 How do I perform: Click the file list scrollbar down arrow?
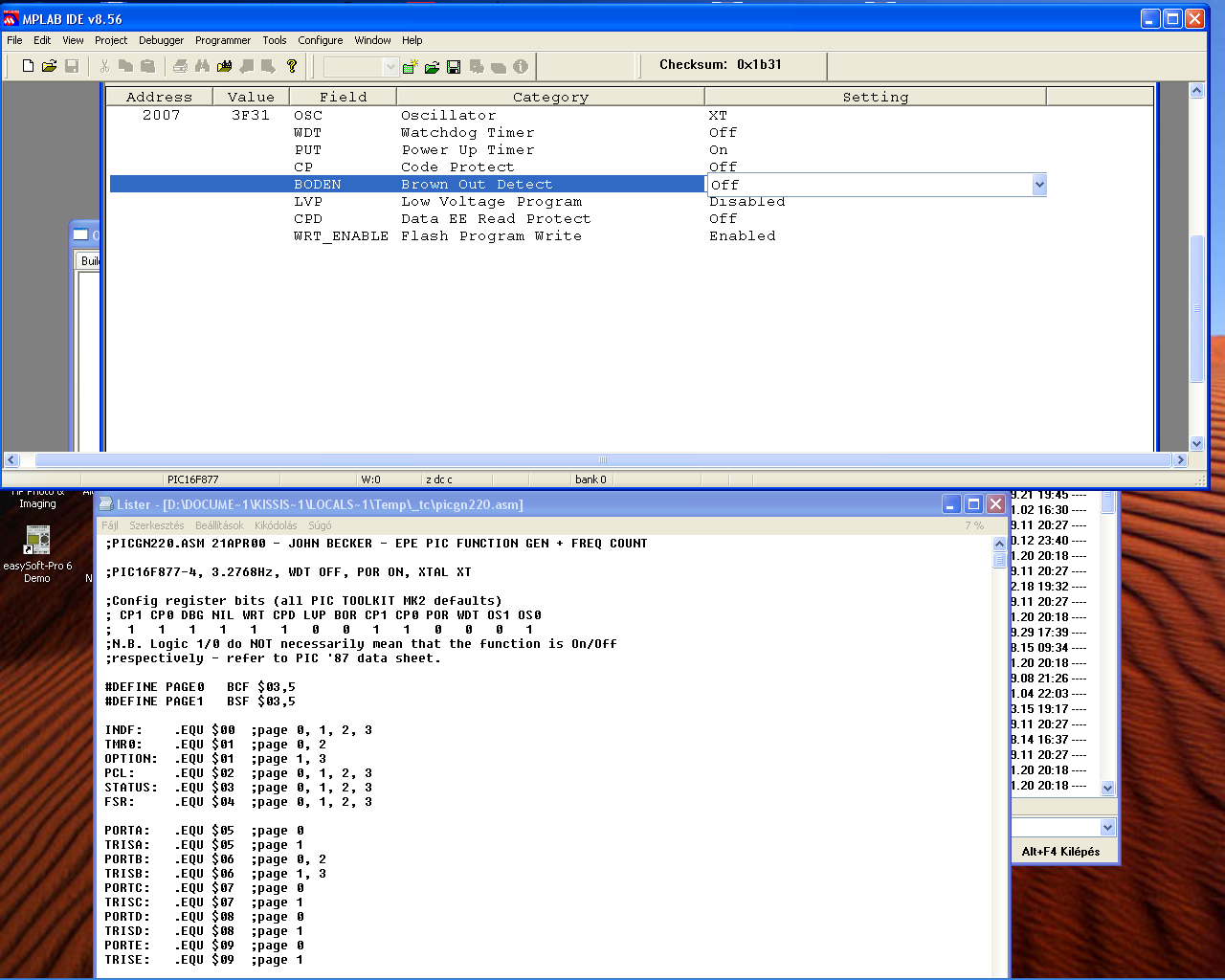[x=1108, y=788]
